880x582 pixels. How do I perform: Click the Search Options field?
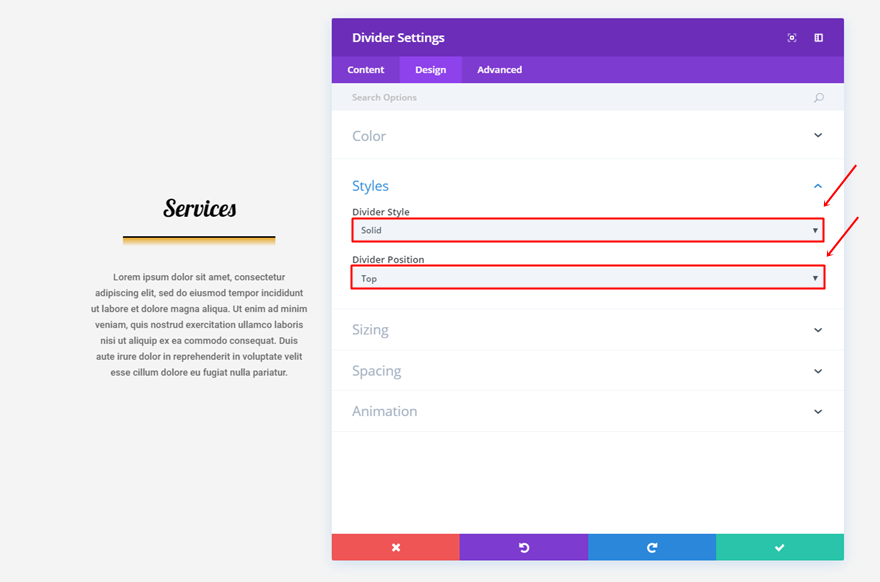click(x=588, y=97)
